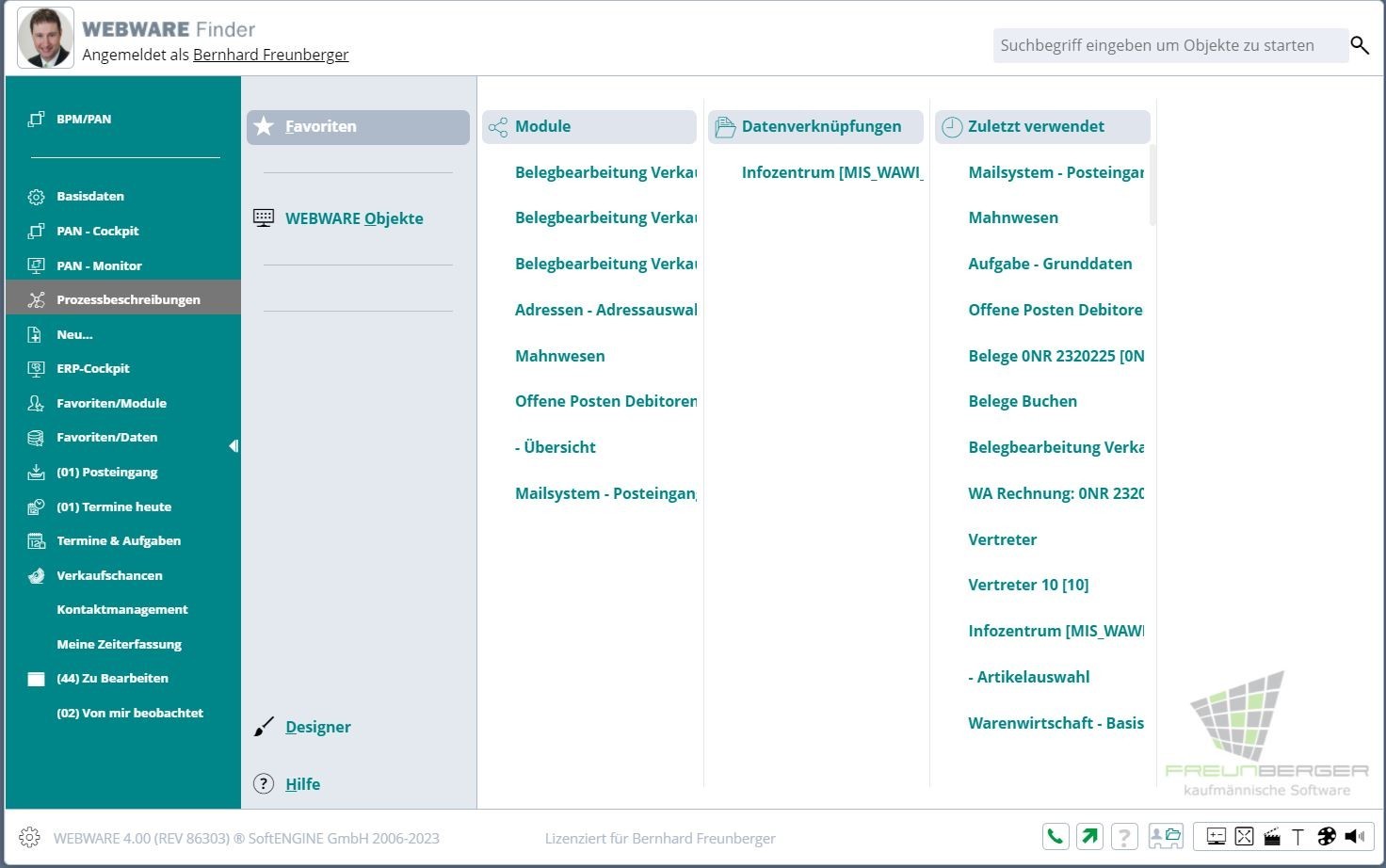Open Belege Buchen recent item
1386x868 pixels.
coord(1023,401)
